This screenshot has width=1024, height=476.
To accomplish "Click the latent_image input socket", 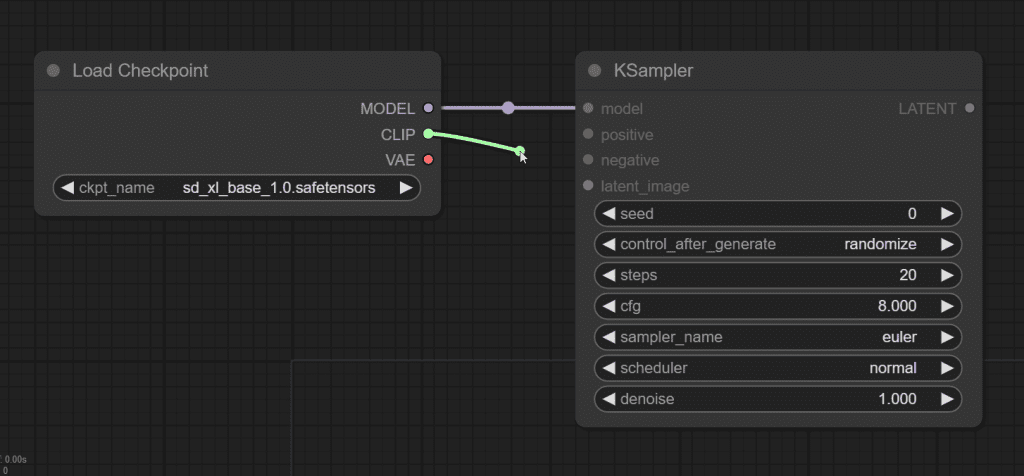I will click(588, 186).
